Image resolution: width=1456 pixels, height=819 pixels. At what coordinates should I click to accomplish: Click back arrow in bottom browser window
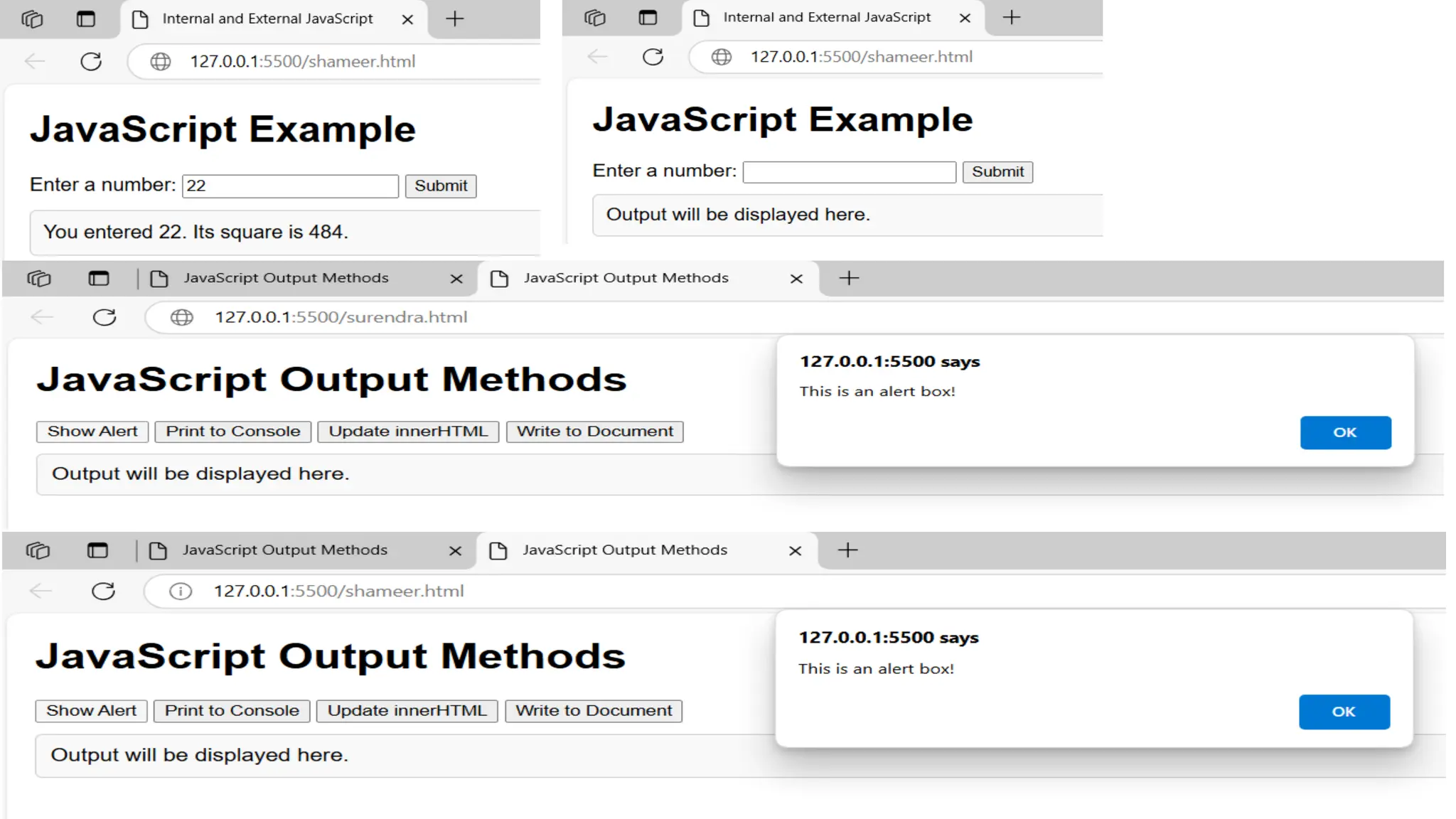point(41,591)
